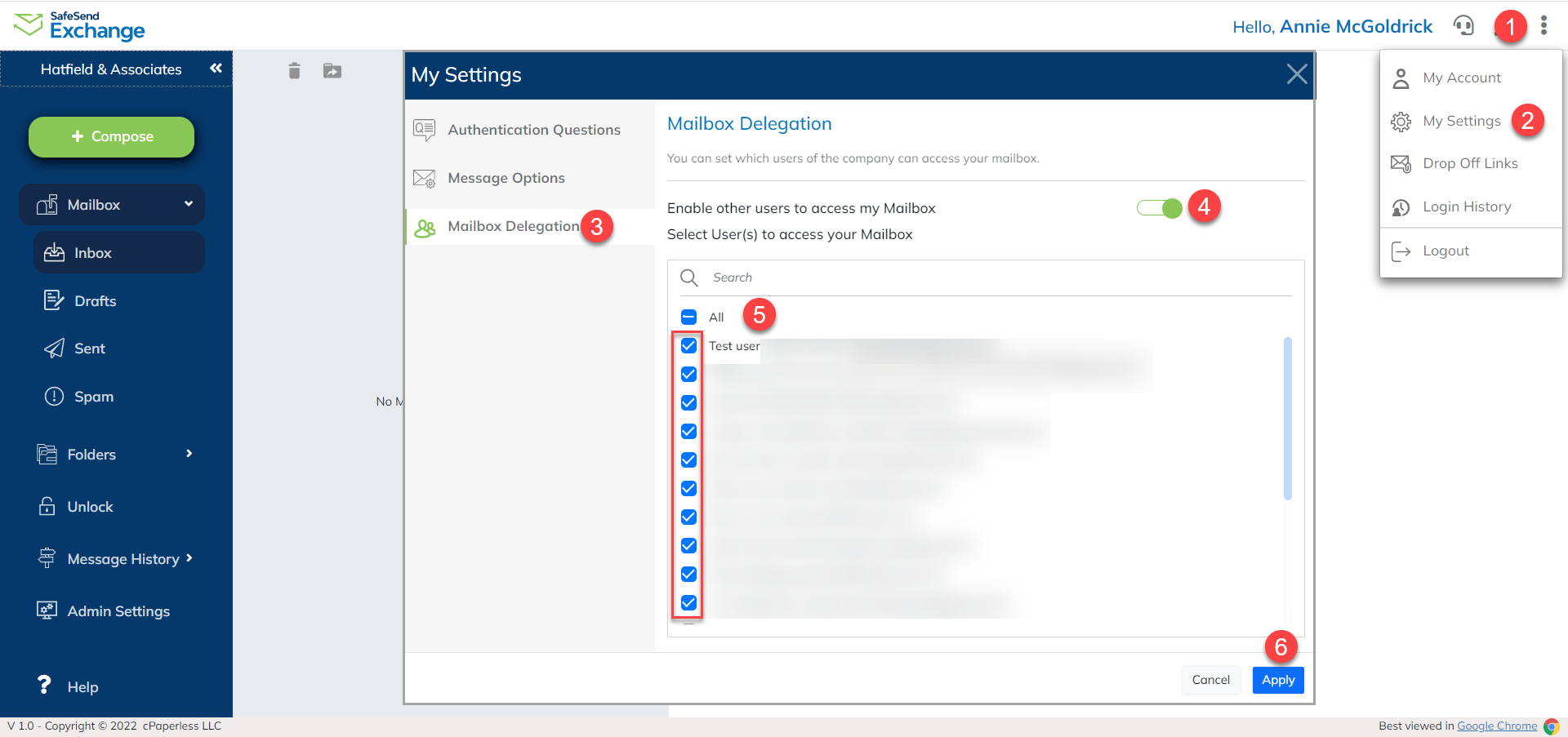Uncheck the Test user checkbox
Image resolution: width=1568 pixels, height=737 pixels.
[688, 345]
